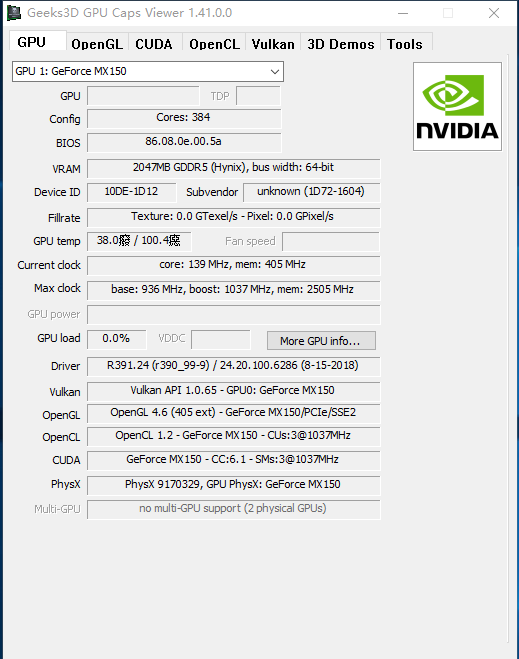Expand the GPU 1: GeForce MX150 dropdown
519x659 pixels.
tap(148, 71)
